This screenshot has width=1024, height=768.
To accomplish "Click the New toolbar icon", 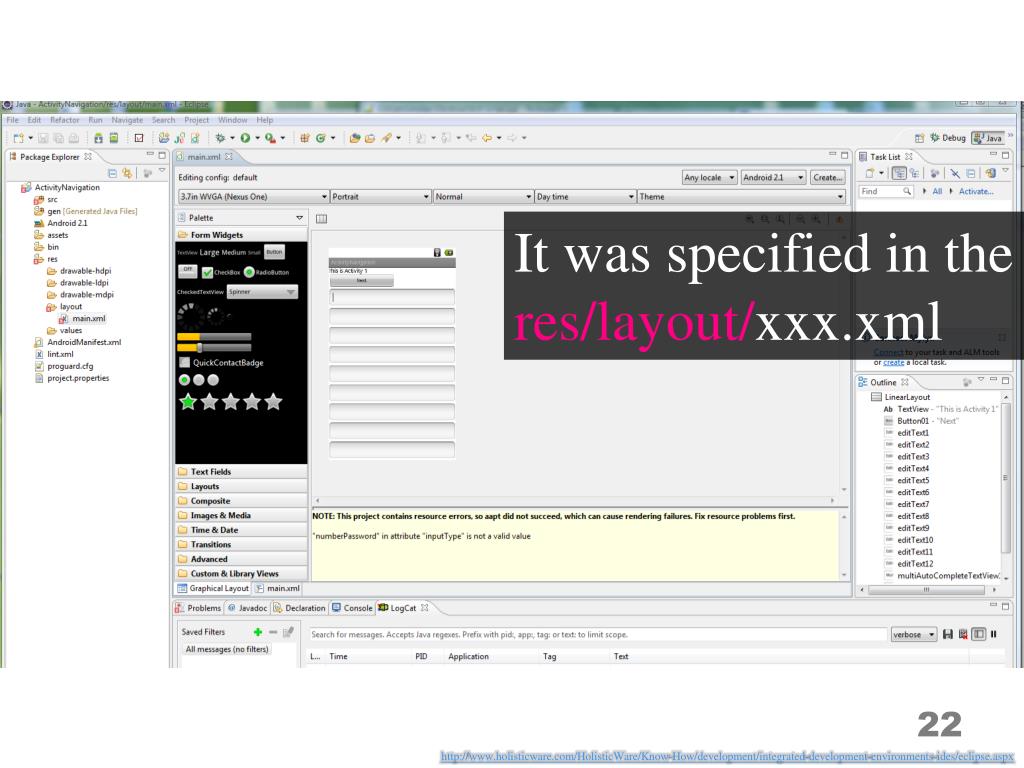I will pyautogui.click(x=18, y=138).
